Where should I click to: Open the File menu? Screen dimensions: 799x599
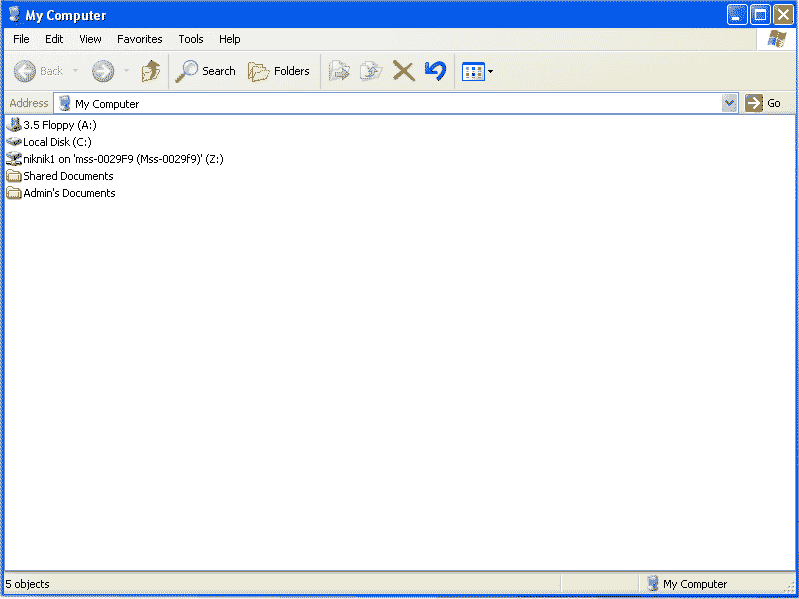(21, 39)
